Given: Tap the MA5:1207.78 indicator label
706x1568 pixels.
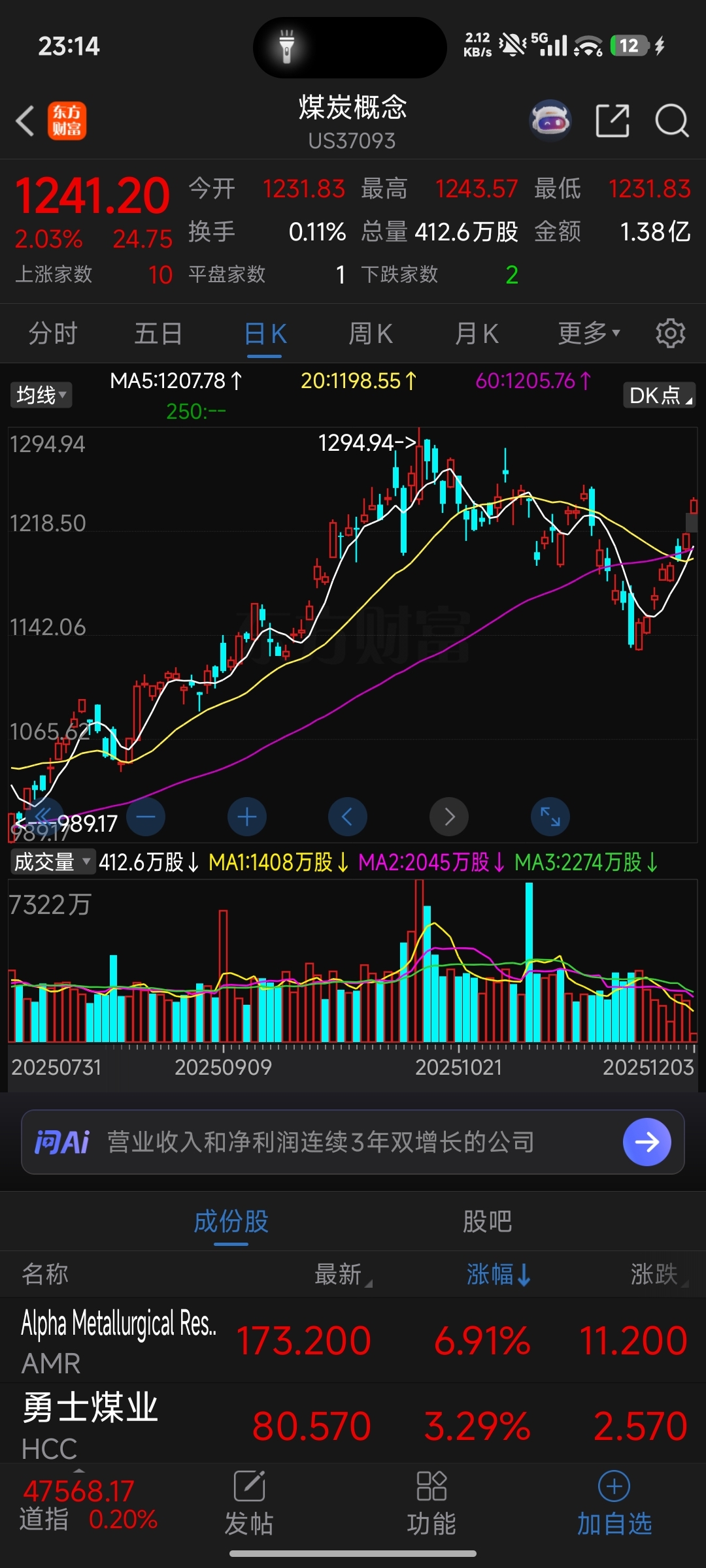Looking at the screenshot, I should (176, 380).
